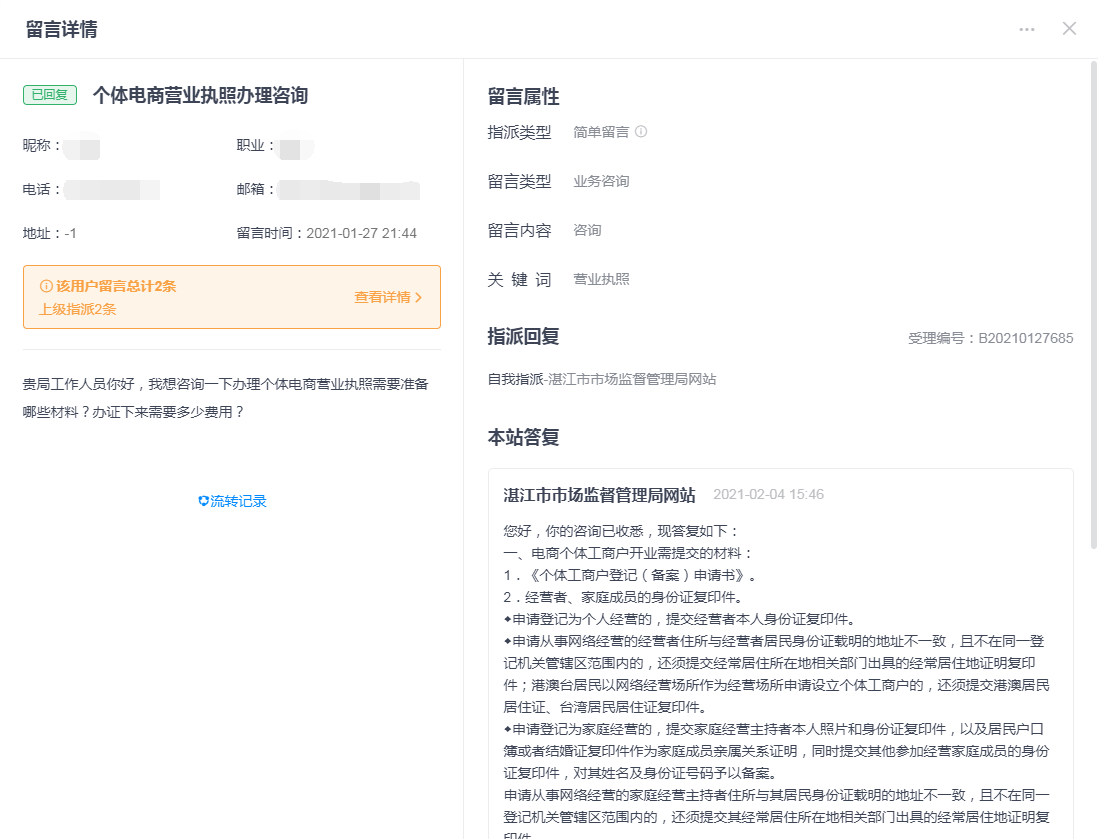
Task: Close the 留言详情 panel
Action: pos(1069,28)
